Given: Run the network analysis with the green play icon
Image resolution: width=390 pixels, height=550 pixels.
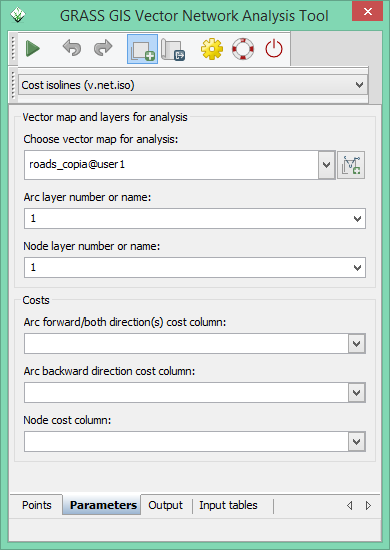Looking at the screenshot, I should pos(33,48).
